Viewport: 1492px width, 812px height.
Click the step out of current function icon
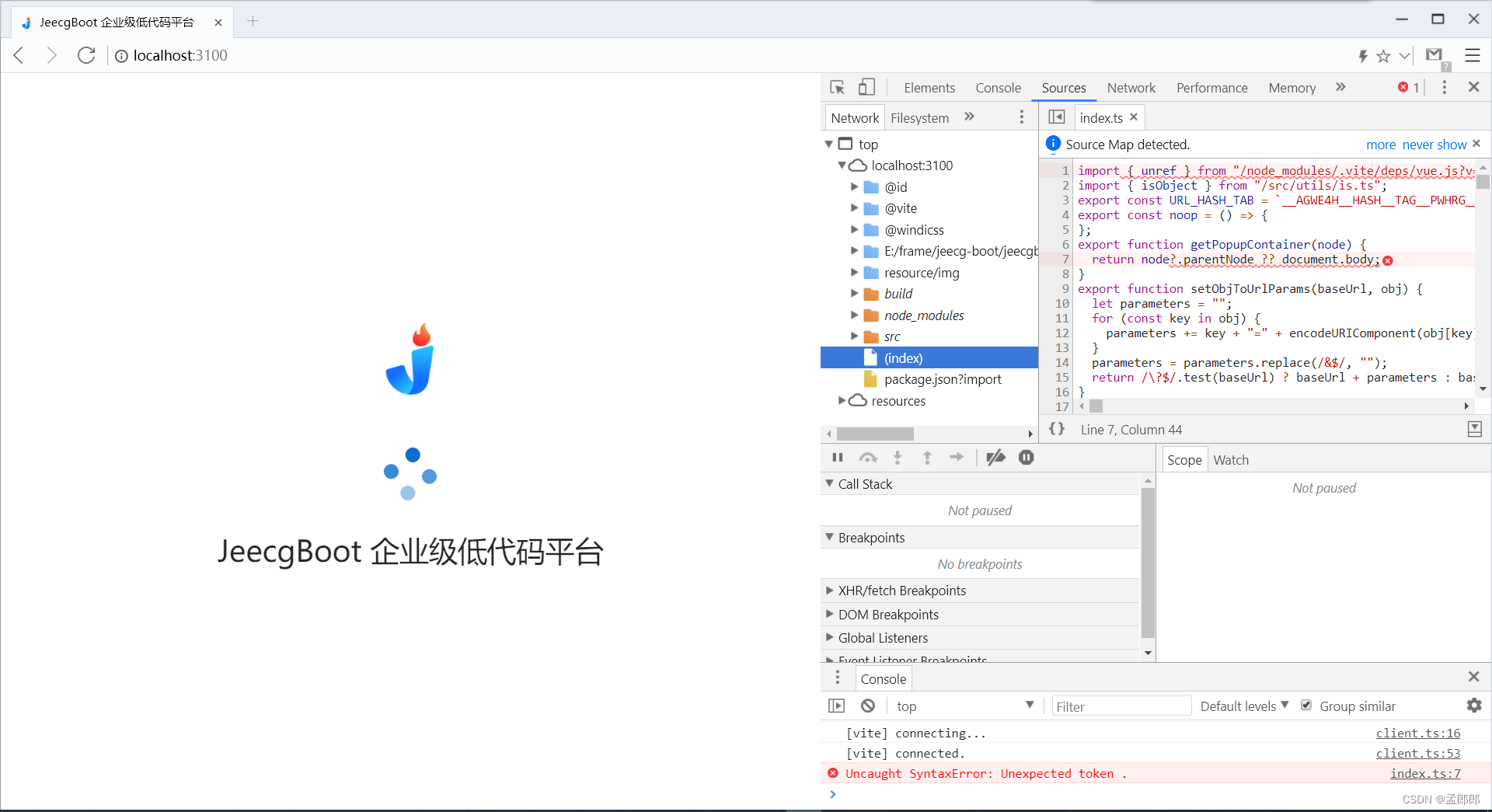(x=927, y=458)
